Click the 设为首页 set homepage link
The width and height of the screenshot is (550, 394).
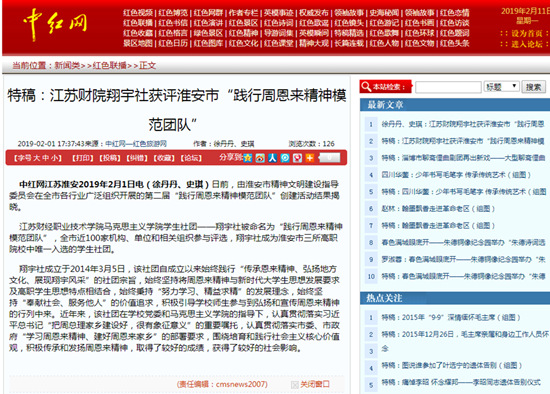pyautogui.click(x=526, y=34)
